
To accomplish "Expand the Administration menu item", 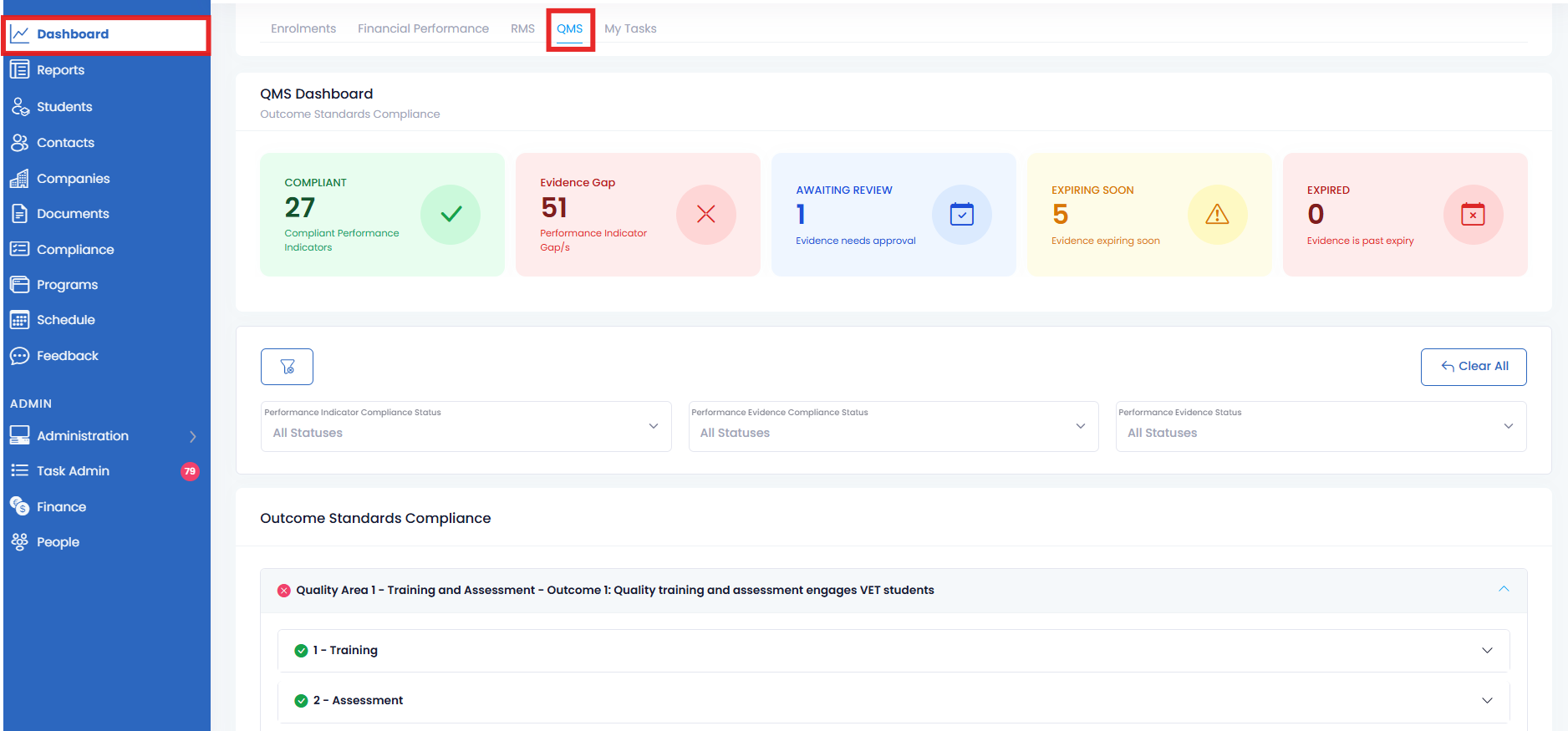I will pos(104,436).
